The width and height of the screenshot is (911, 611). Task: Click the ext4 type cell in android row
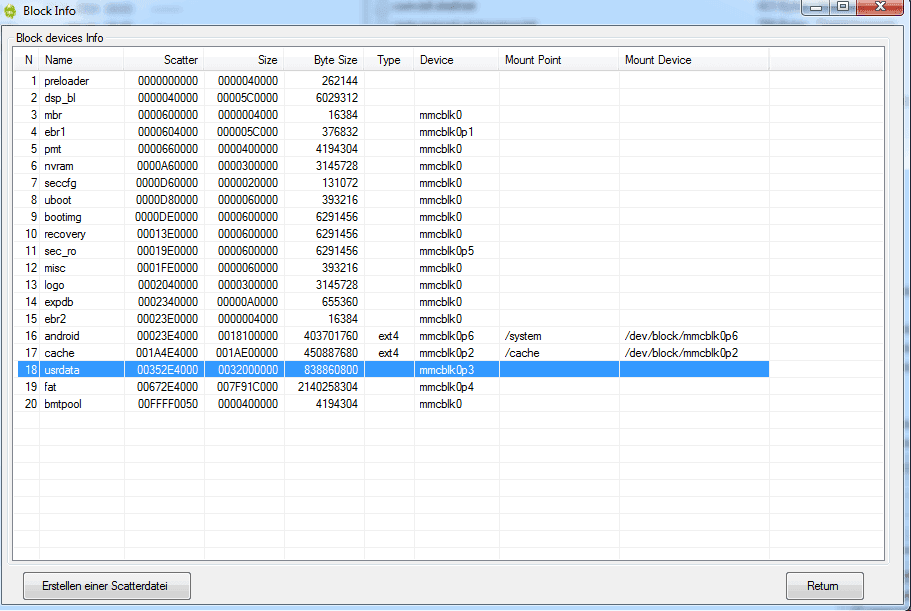[x=388, y=336]
